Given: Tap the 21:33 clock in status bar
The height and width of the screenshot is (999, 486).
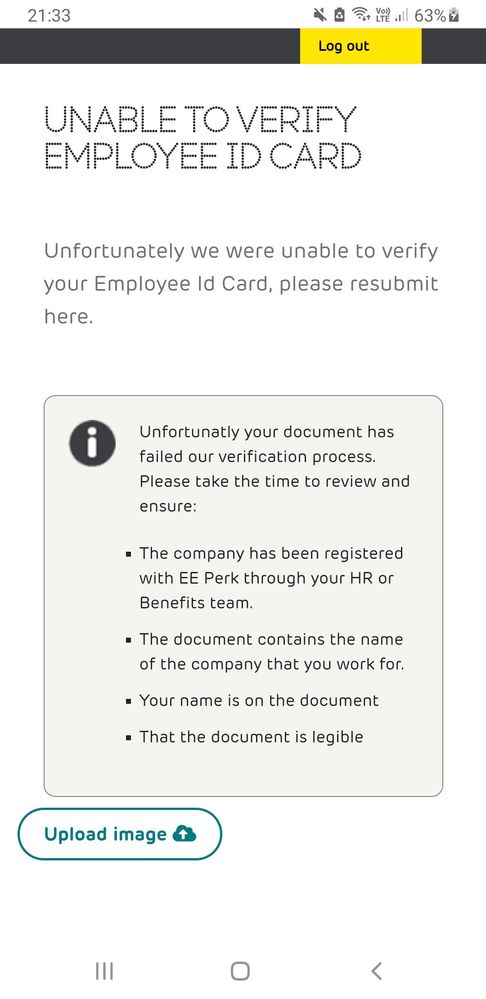Looking at the screenshot, I should pos(49,15).
